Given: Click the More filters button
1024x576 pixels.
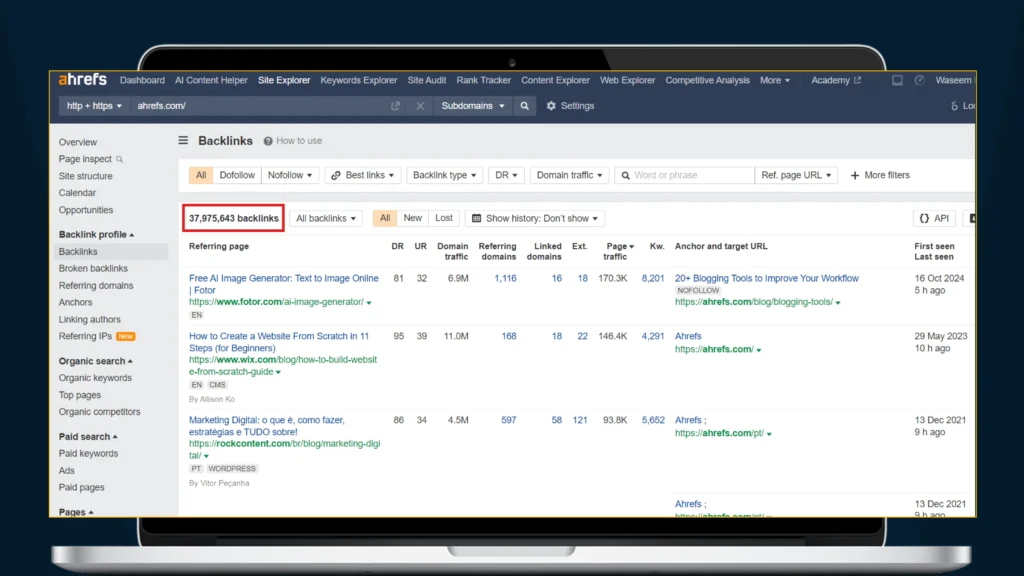Looking at the screenshot, I should (880, 175).
